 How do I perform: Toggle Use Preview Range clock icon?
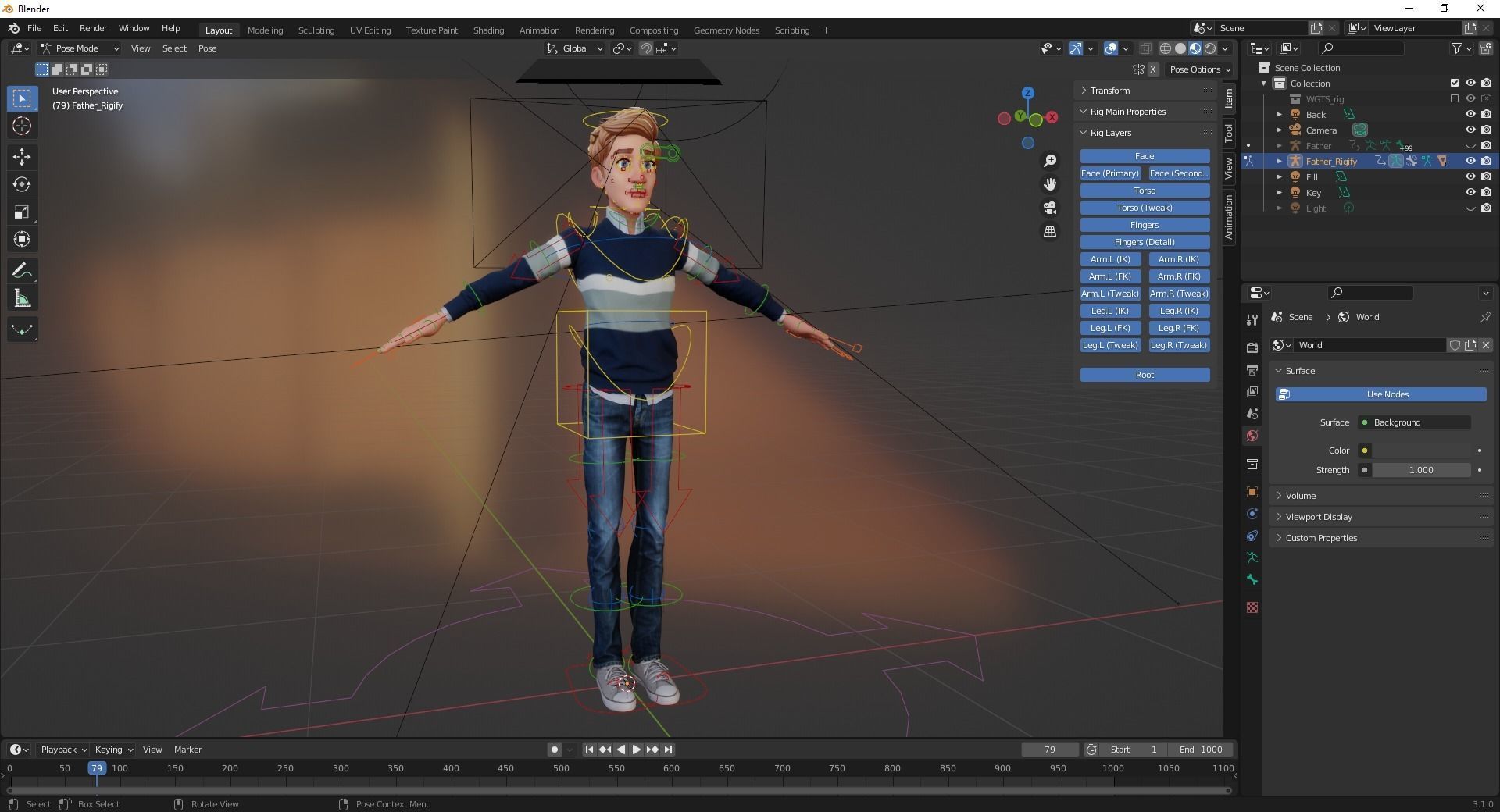[1091, 750]
